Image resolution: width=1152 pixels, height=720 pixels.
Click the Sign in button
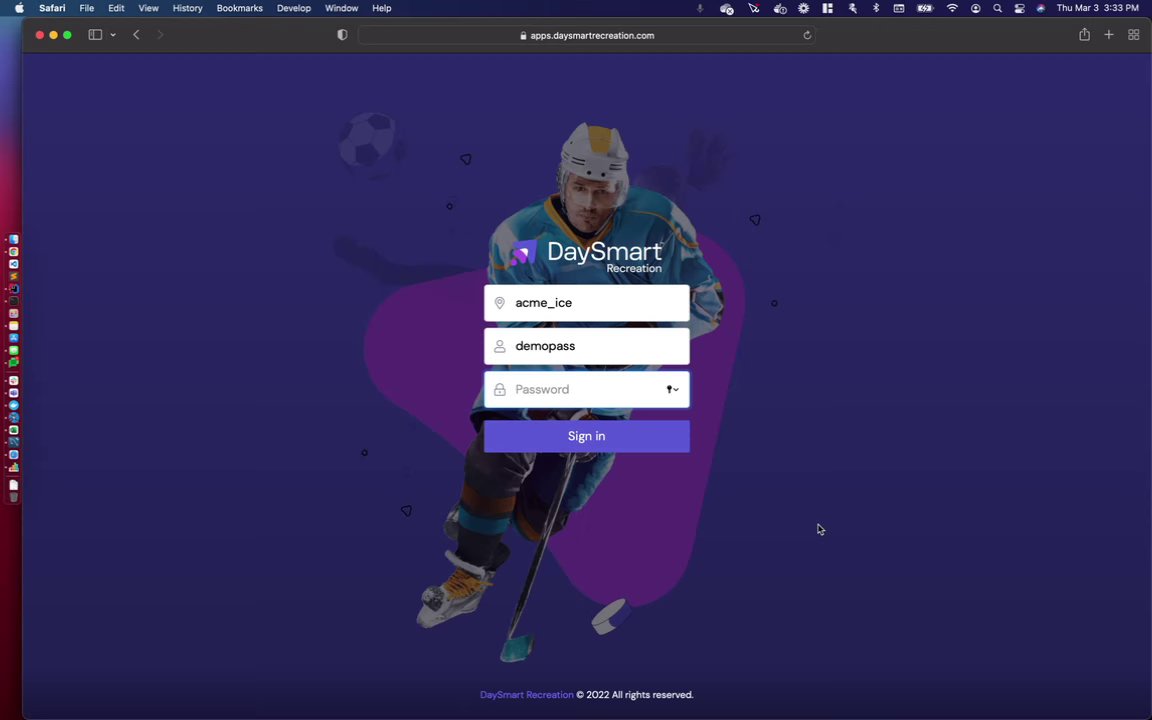(x=586, y=436)
